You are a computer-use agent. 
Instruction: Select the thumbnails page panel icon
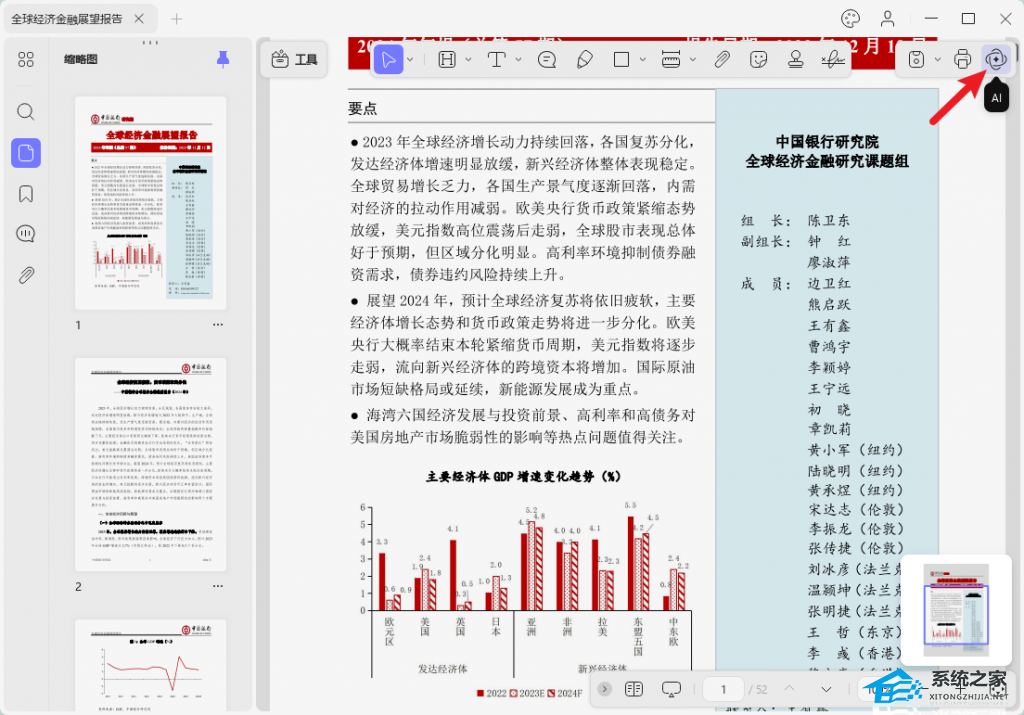coord(26,153)
